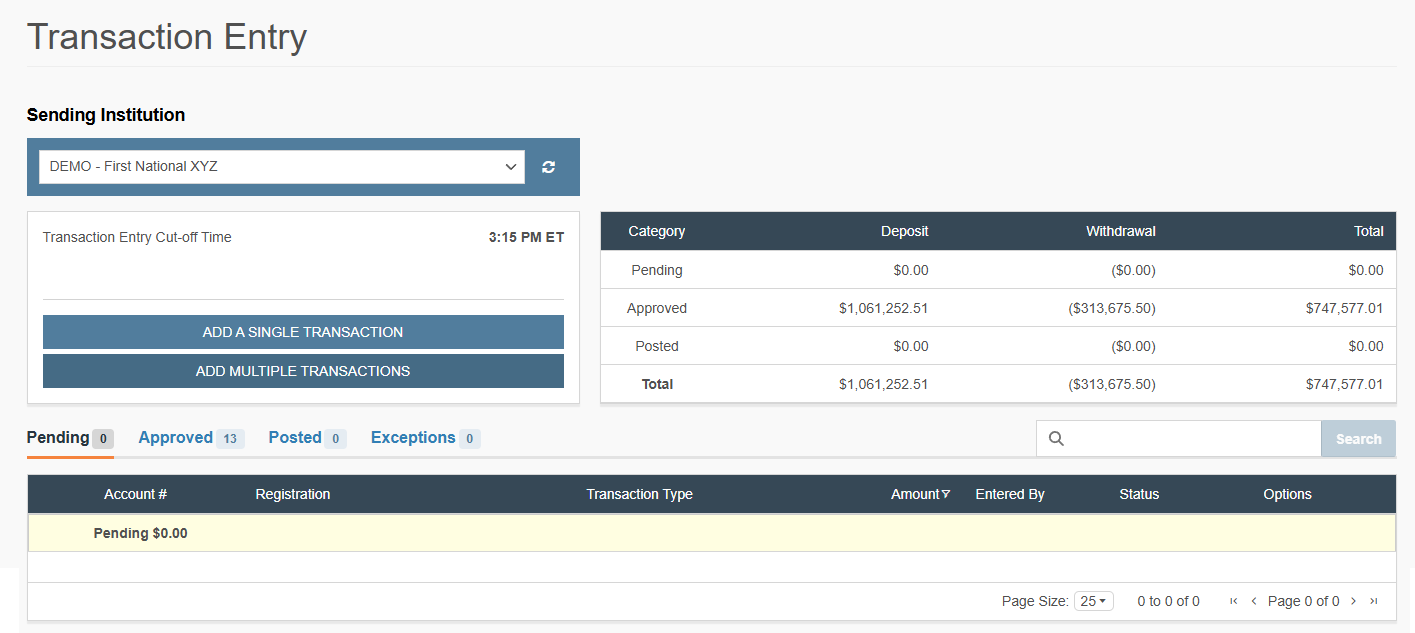Go to the previous page with the pager arrow
The width and height of the screenshot is (1415, 633).
pyautogui.click(x=1254, y=601)
